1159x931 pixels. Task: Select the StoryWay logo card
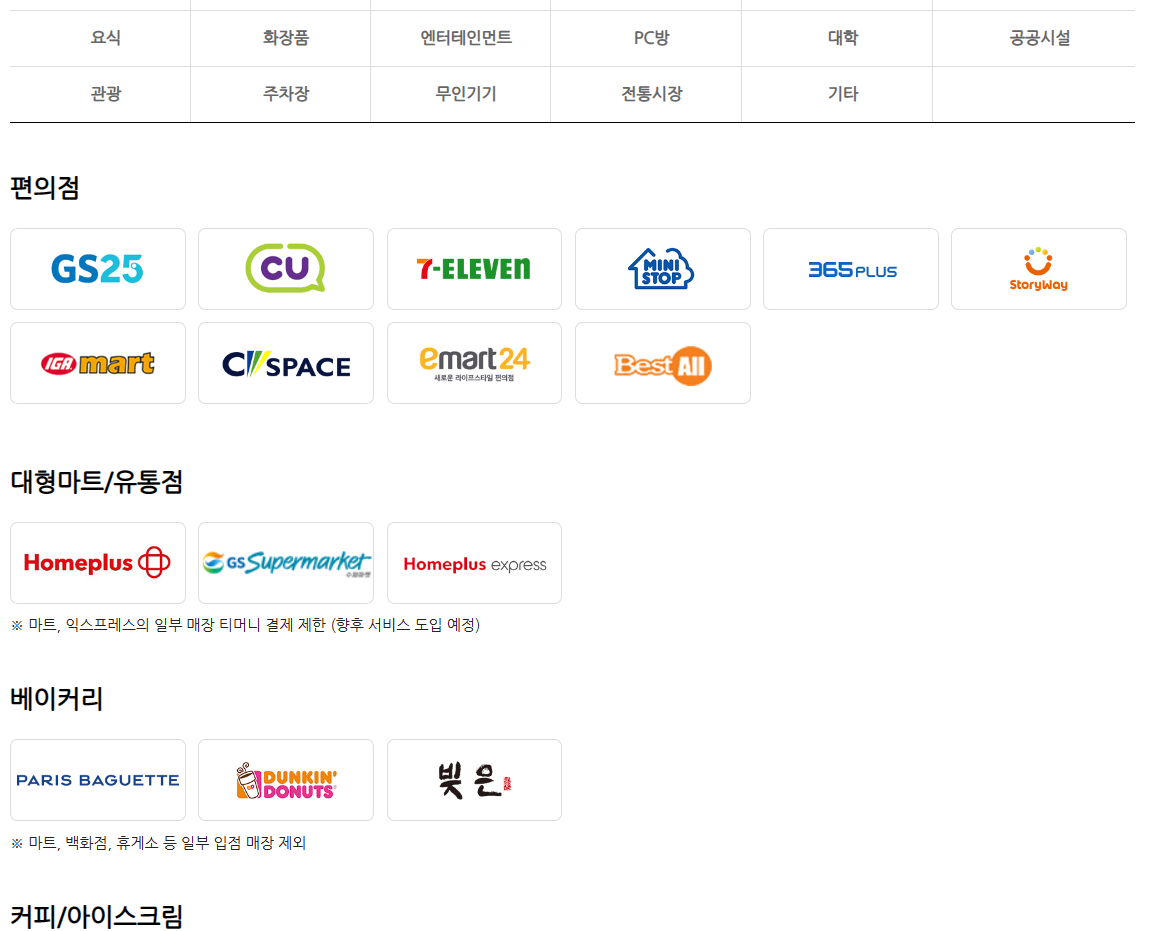1039,269
